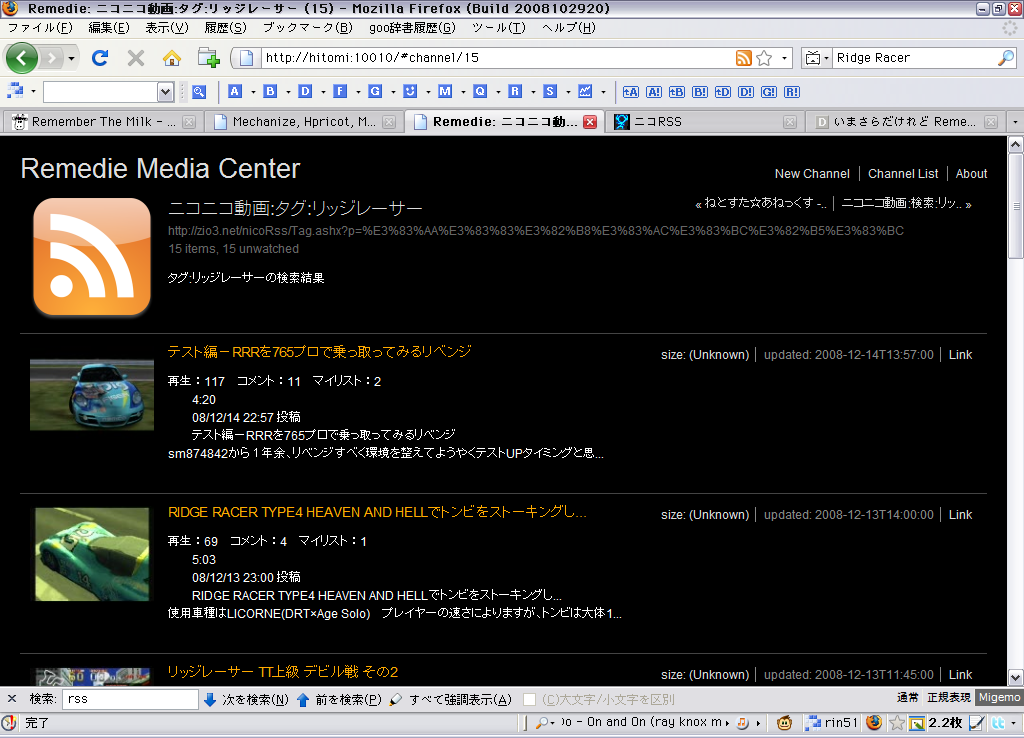Click the G! bookmark toolbar button

click(769, 92)
